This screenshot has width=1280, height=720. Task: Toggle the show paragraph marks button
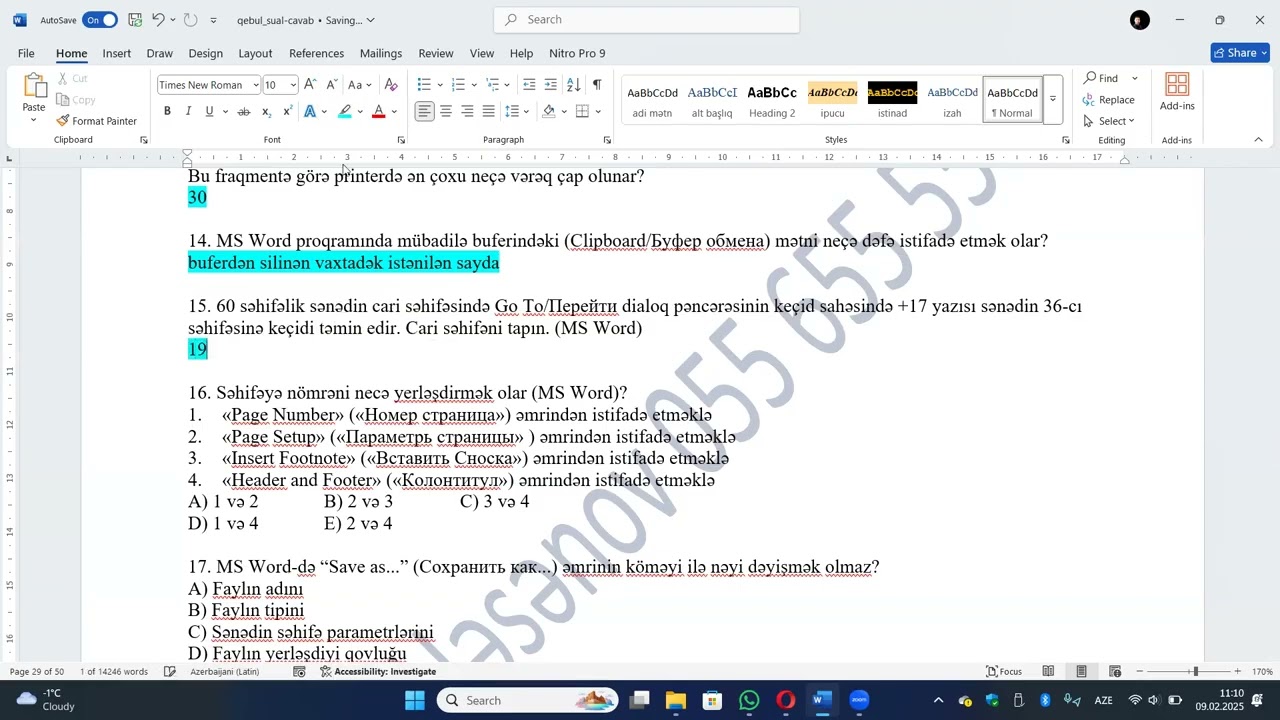[597, 85]
